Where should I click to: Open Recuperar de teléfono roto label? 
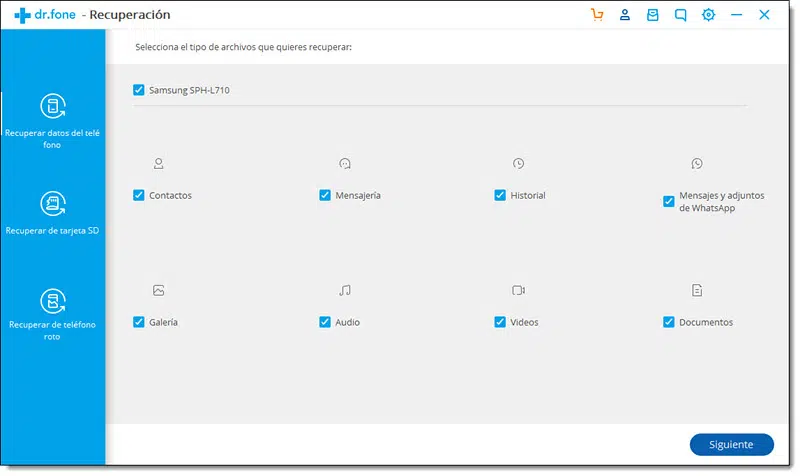pos(52,331)
